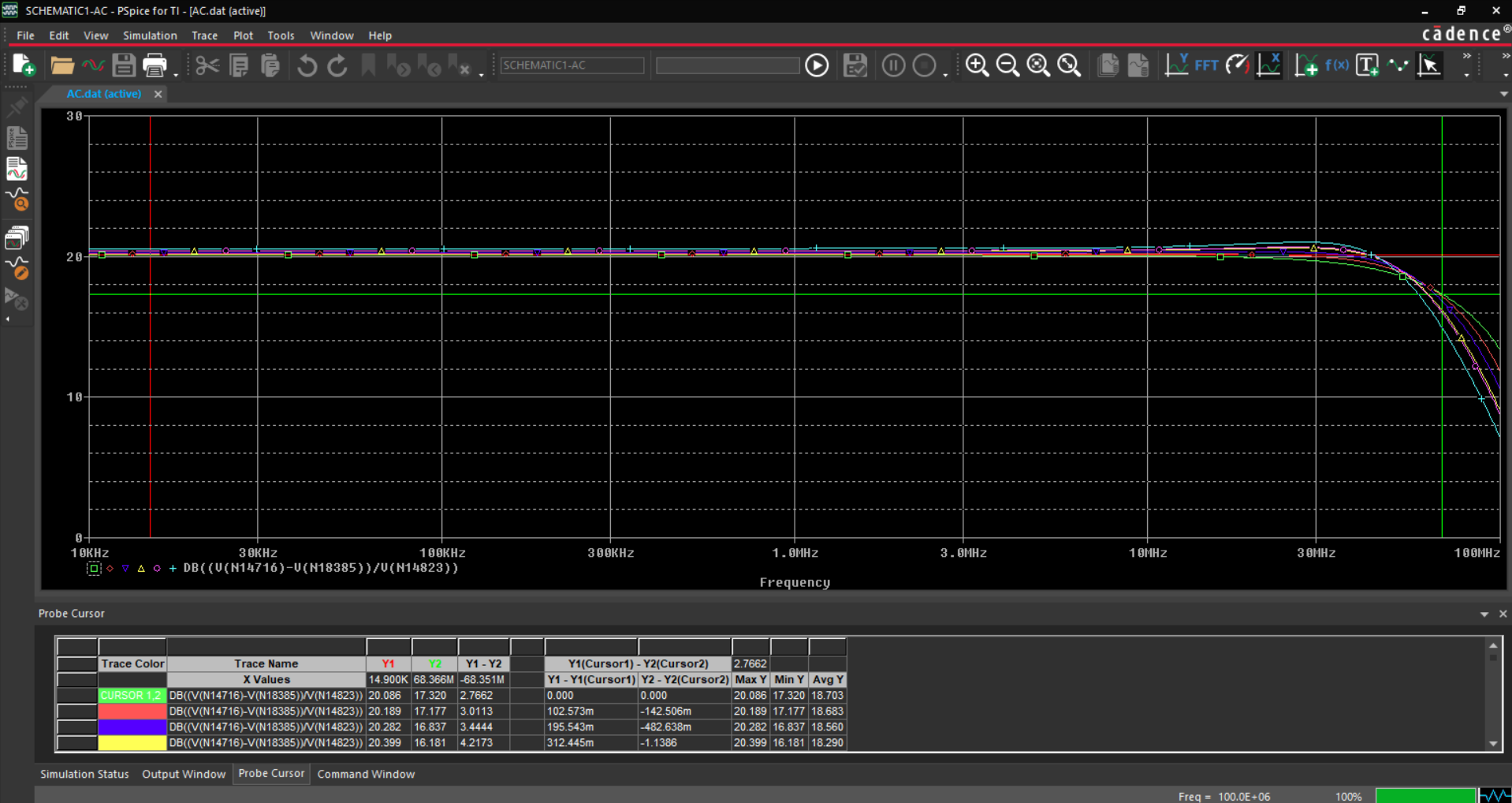
Task: Open the Simulation Status tab
Action: point(84,774)
